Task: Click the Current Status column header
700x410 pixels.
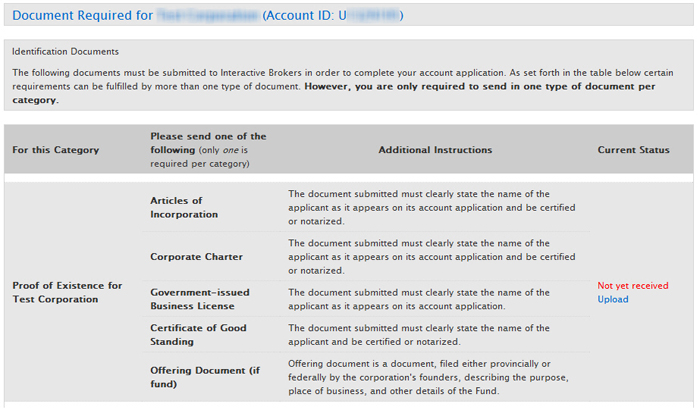Action: [633, 150]
